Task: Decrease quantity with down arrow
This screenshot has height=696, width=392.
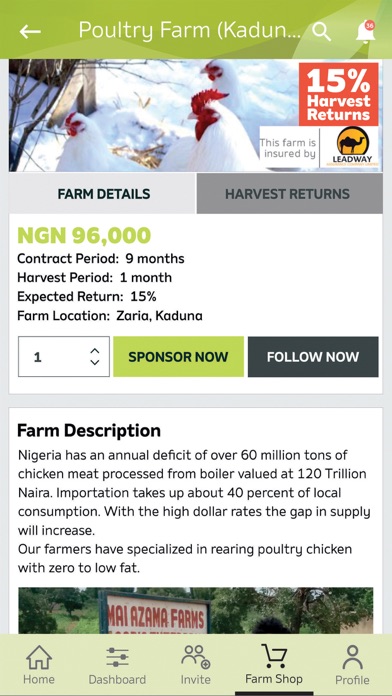Action: pos(95,362)
